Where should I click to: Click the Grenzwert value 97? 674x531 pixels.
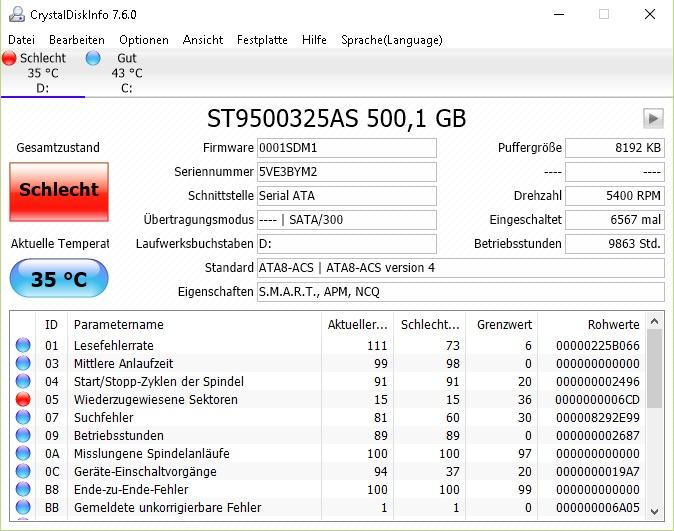(x=524, y=454)
